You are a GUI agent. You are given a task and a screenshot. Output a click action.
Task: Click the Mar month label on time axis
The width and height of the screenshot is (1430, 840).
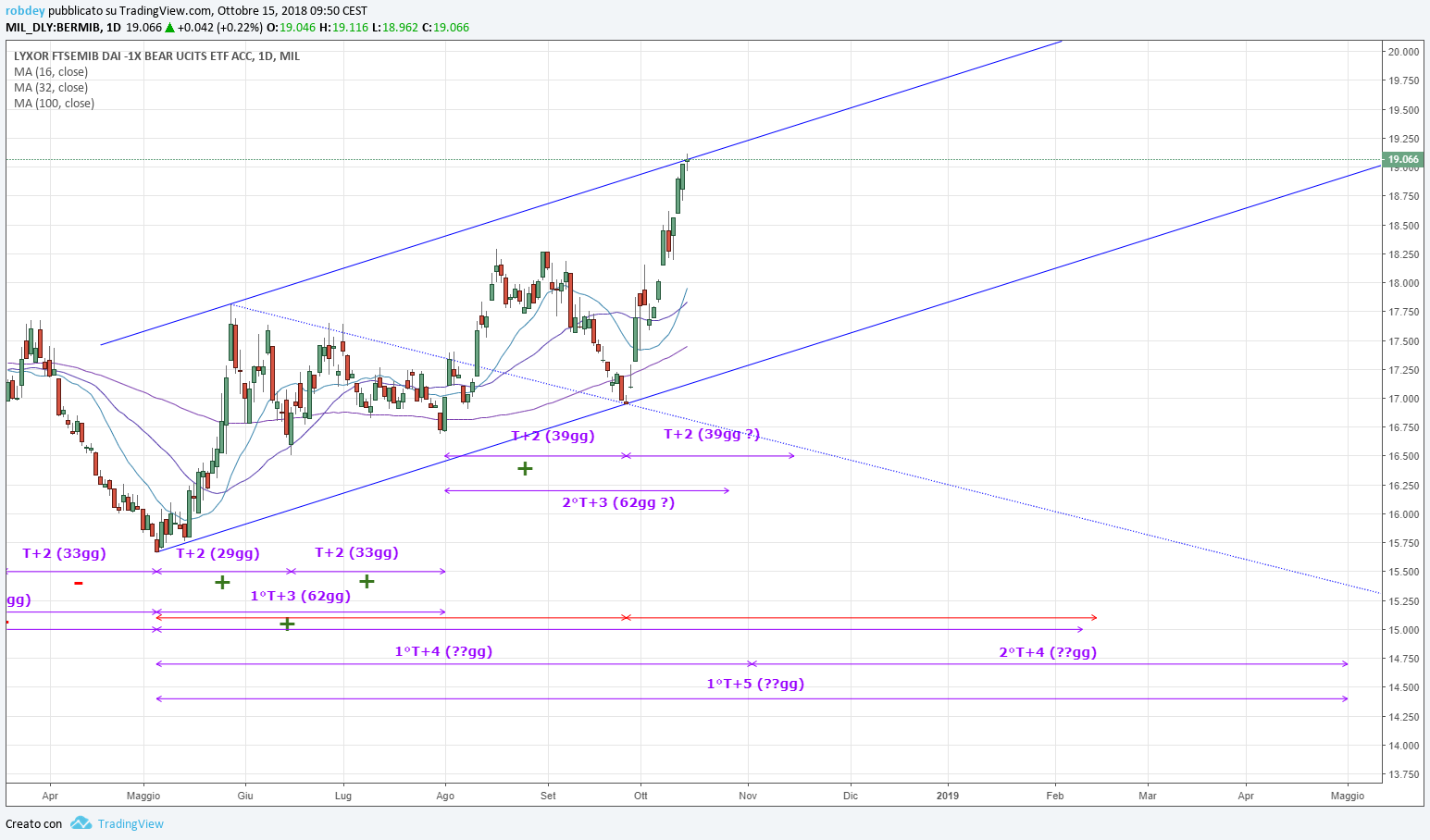coord(1148,796)
